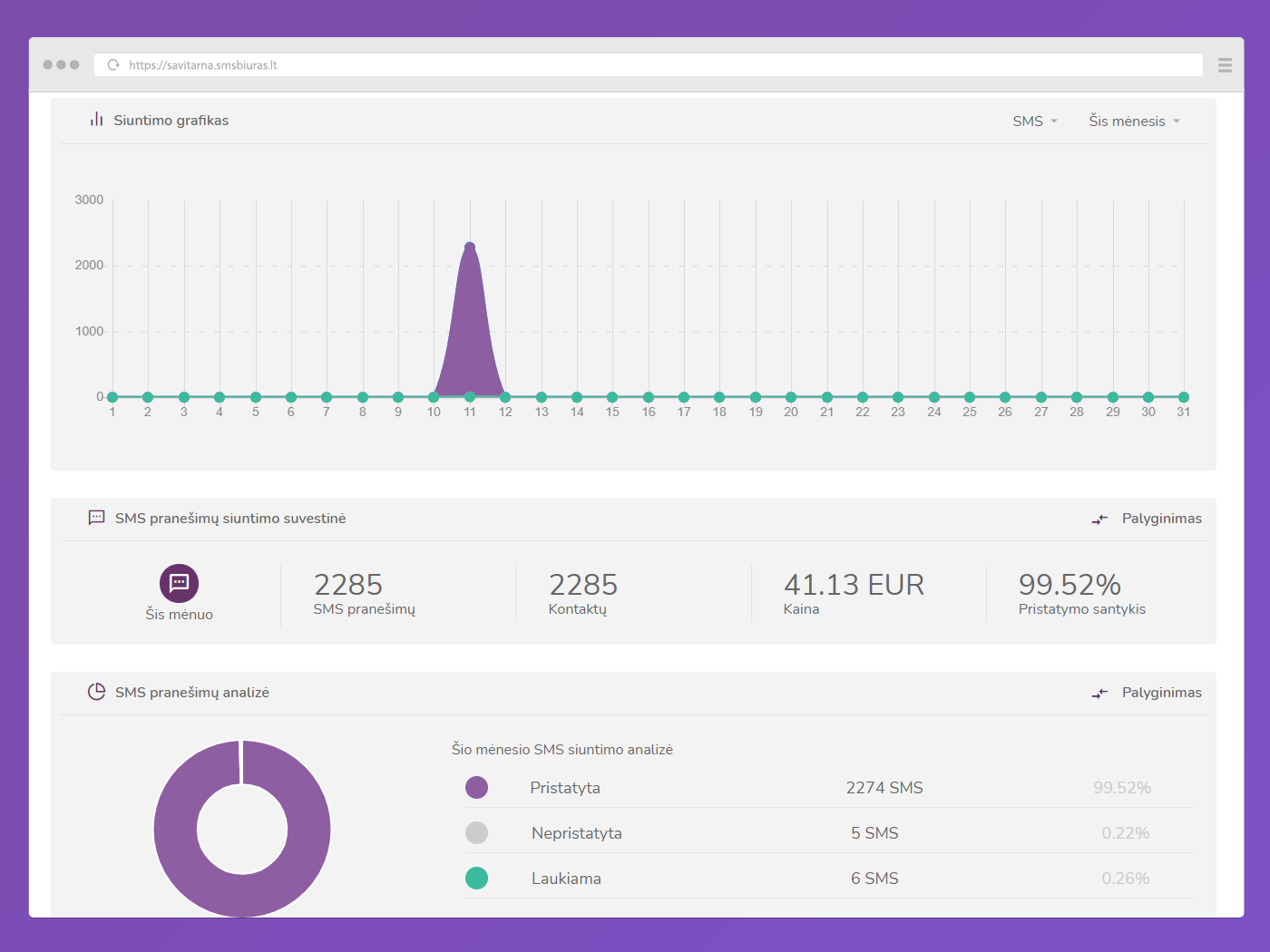Click the Šio mėnesio SMS siuntimo analizė heading

pyautogui.click(x=562, y=750)
